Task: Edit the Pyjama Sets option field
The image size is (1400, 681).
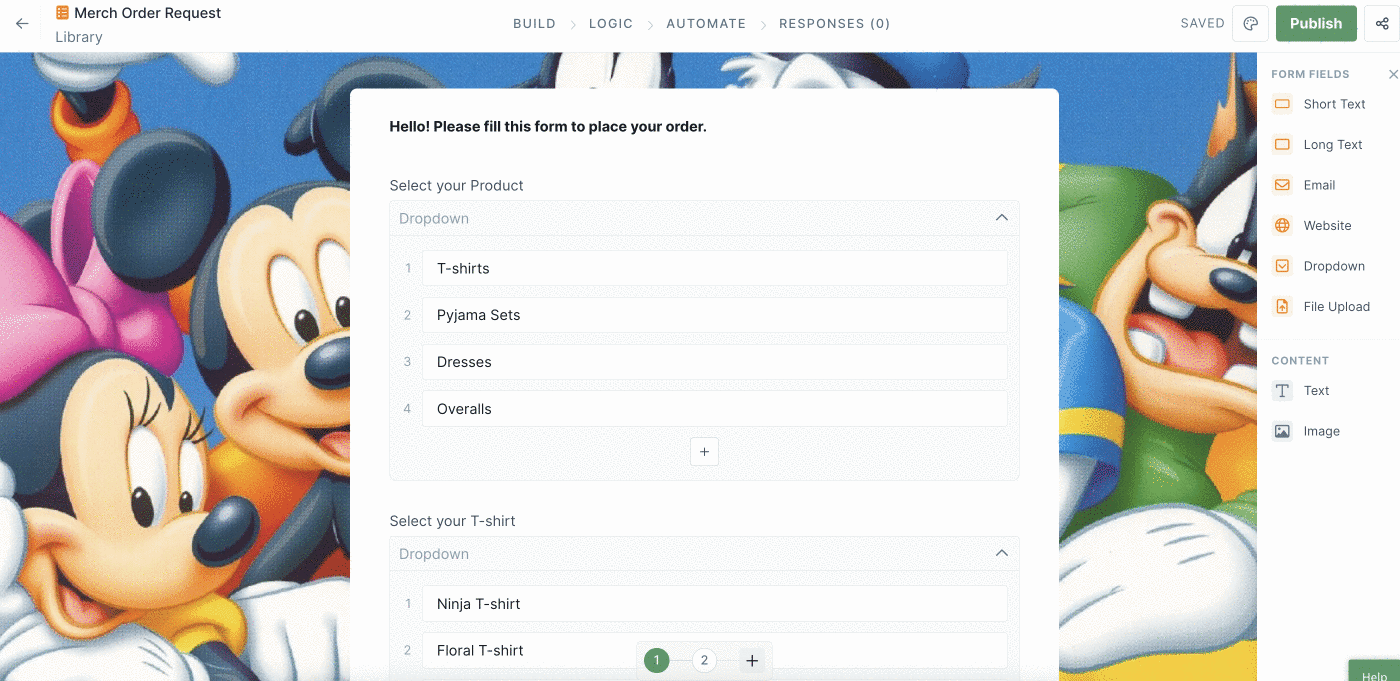Action: click(x=714, y=315)
